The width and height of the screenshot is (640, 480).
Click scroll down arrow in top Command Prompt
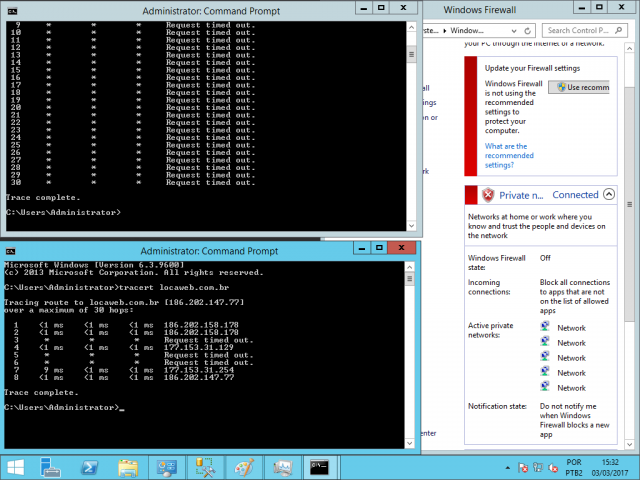click(411, 225)
